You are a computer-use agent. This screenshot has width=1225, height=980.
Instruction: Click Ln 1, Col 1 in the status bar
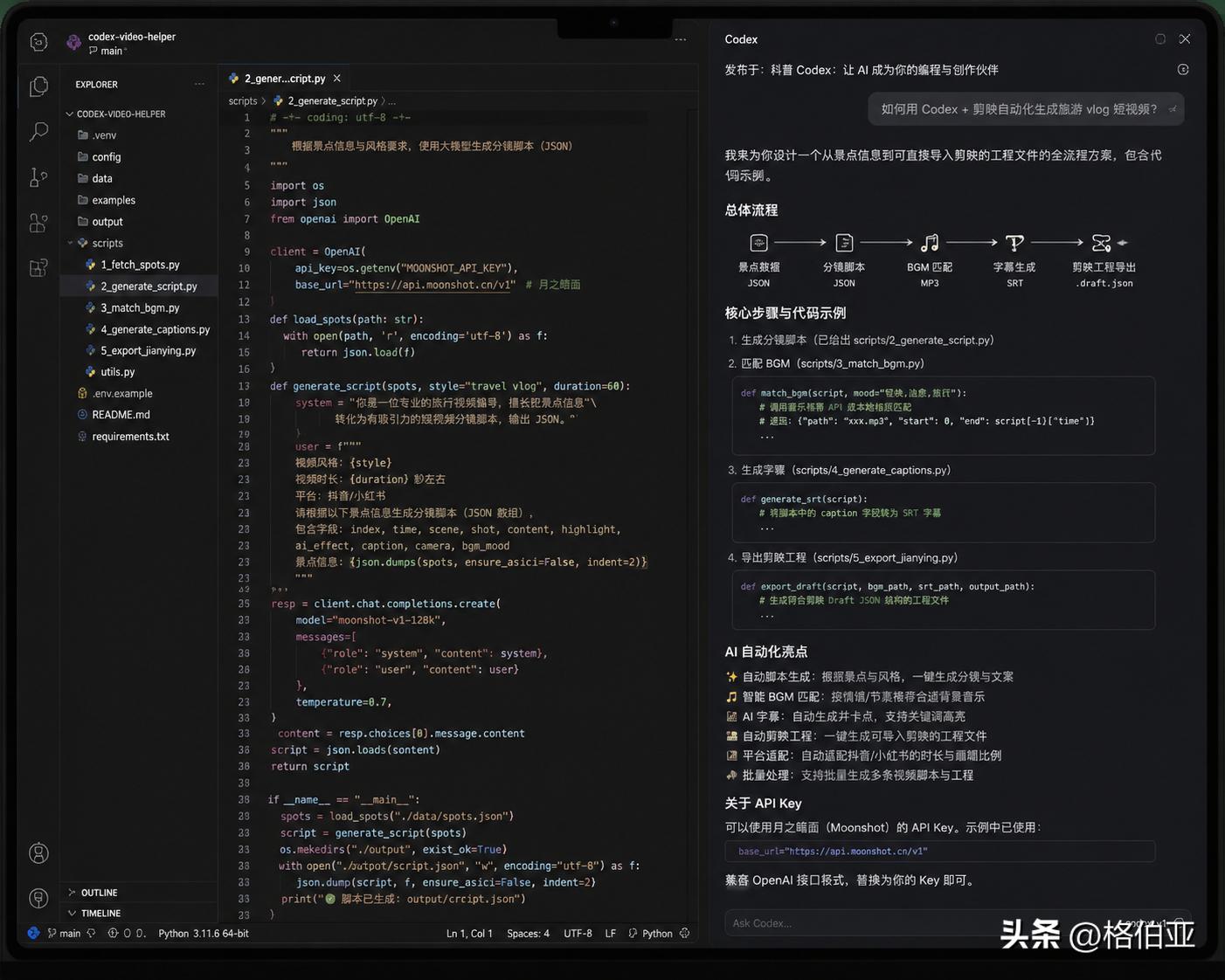469,934
